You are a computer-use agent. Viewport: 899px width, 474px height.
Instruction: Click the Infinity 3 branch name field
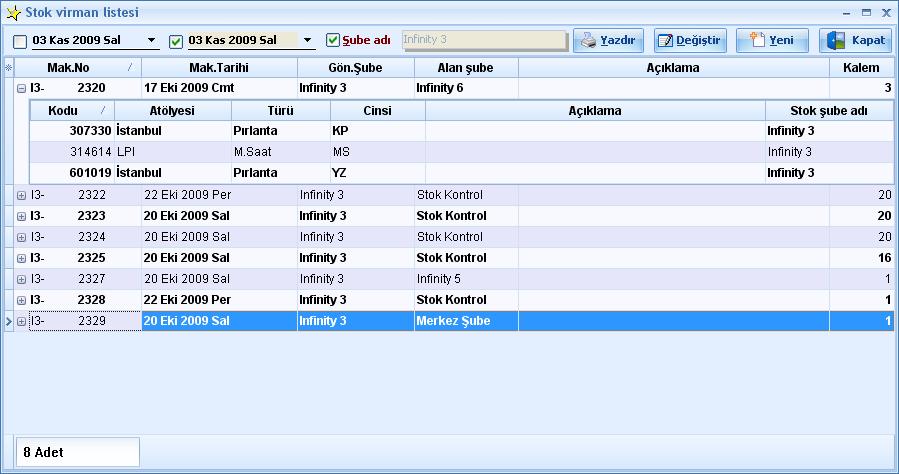[x=484, y=40]
